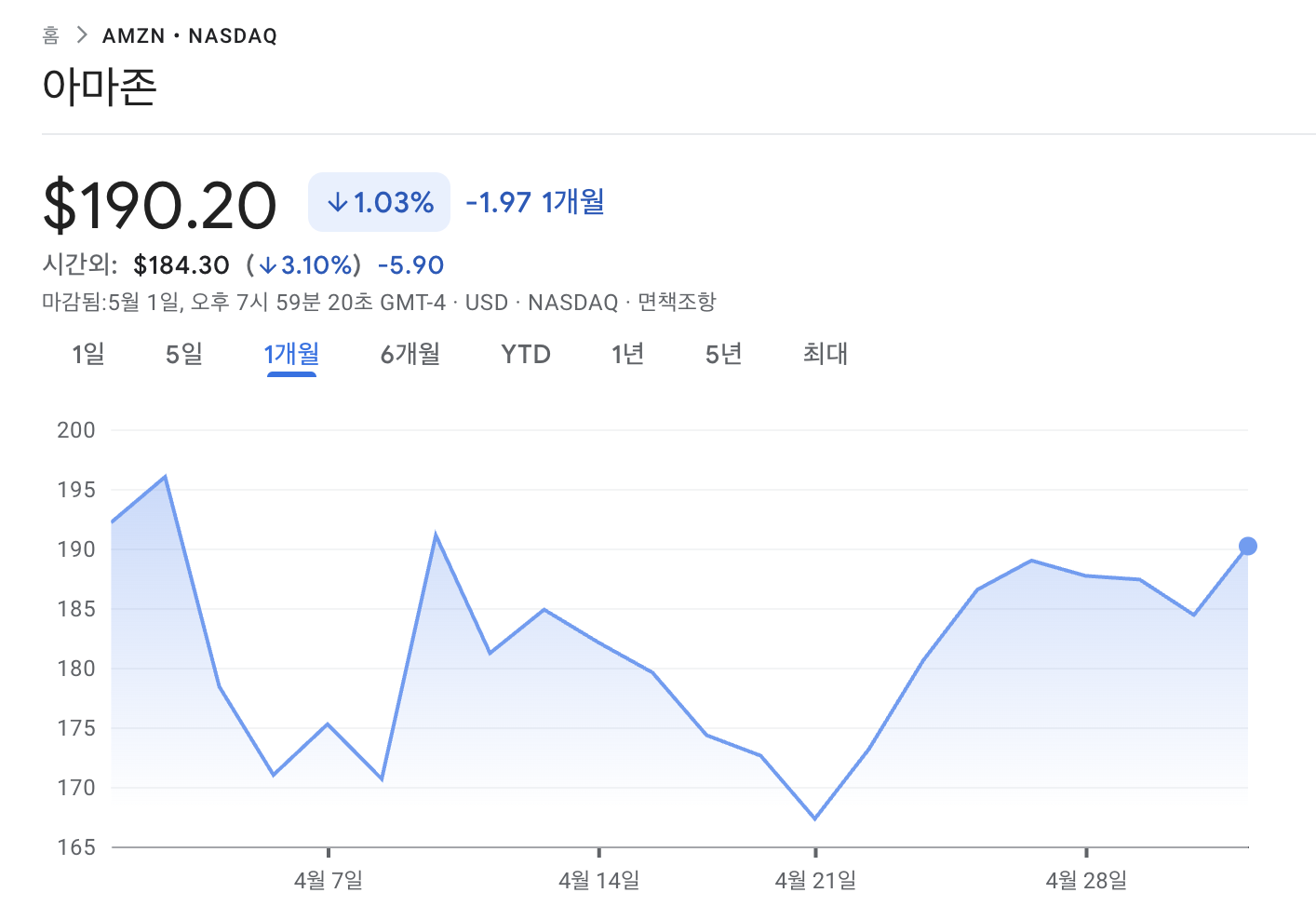Click the 4월 28일 axis marker
This screenshot has width=1316, height=920.
(x=1086, y=880)
